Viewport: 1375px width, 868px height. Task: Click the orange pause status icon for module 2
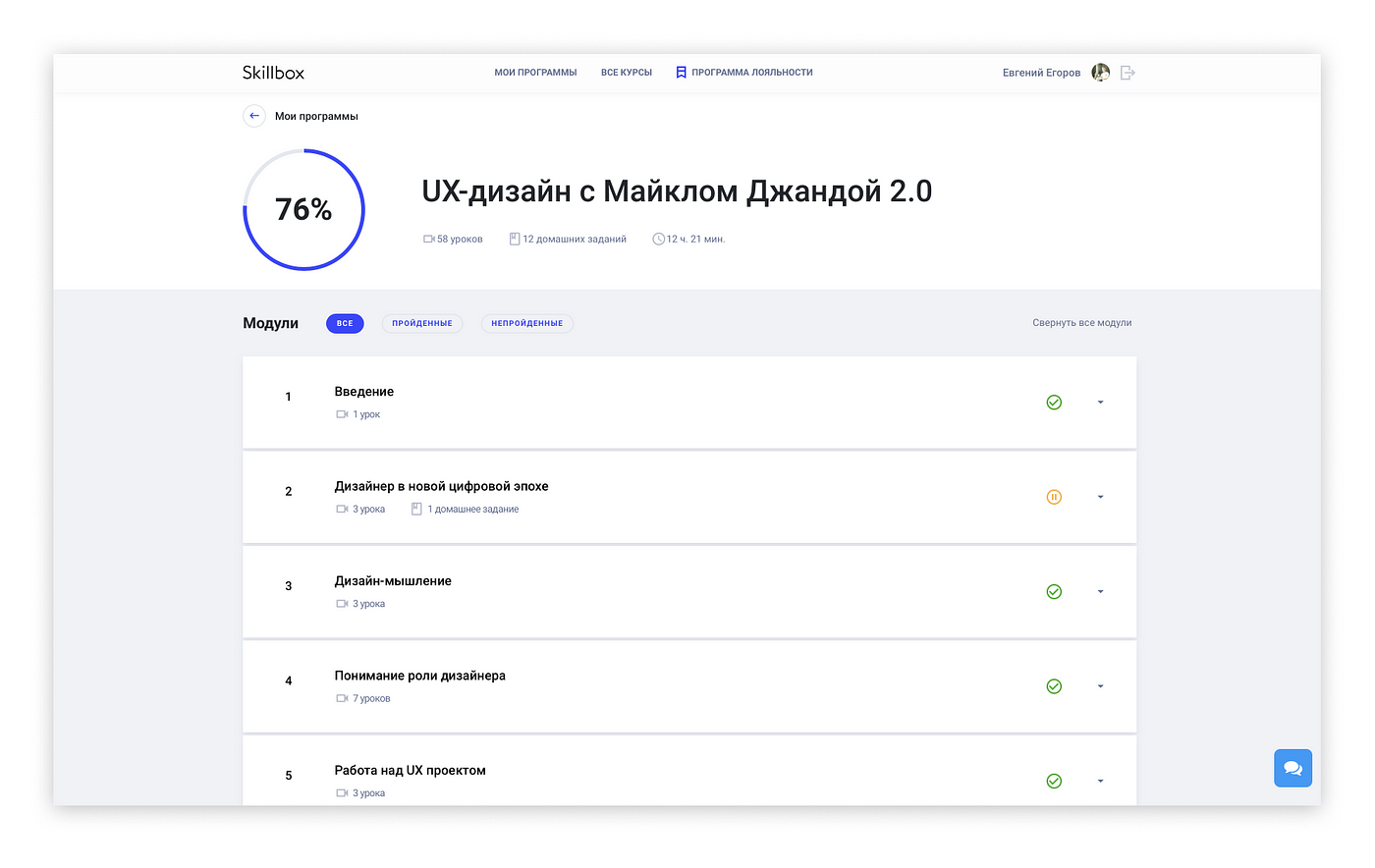[x=1054, y=497]
